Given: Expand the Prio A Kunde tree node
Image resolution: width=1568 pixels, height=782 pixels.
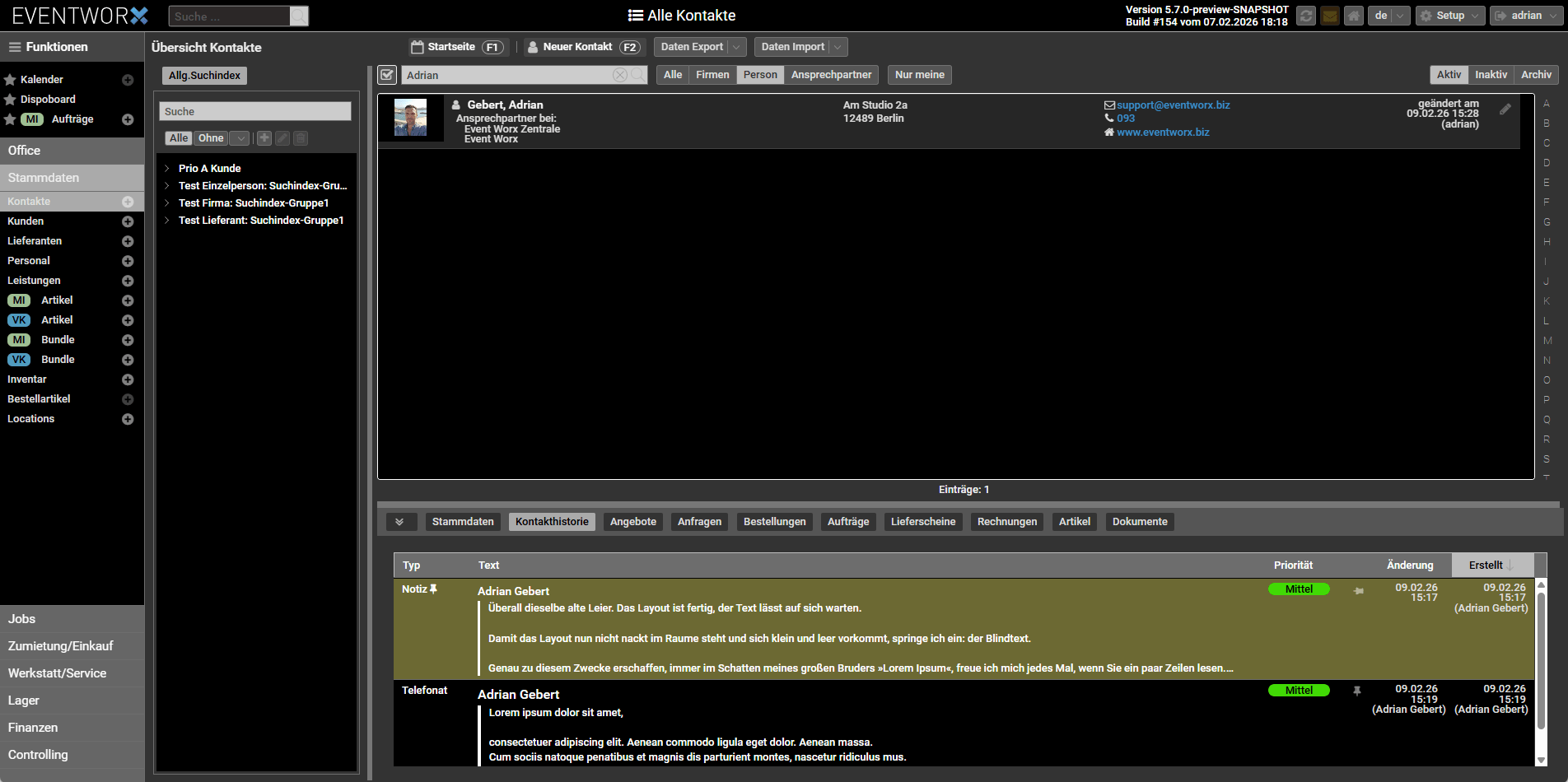Looking at the screenshot, I should [x=167, y=169].
